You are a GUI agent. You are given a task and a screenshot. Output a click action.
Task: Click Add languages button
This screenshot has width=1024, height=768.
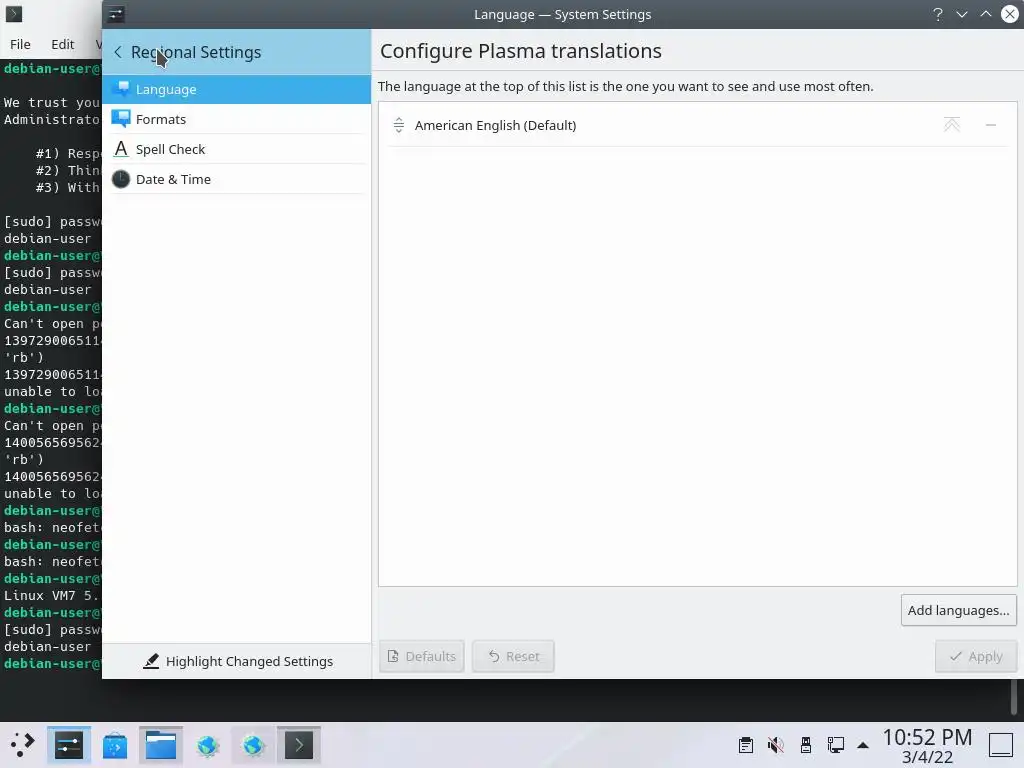tap(958, 610)
